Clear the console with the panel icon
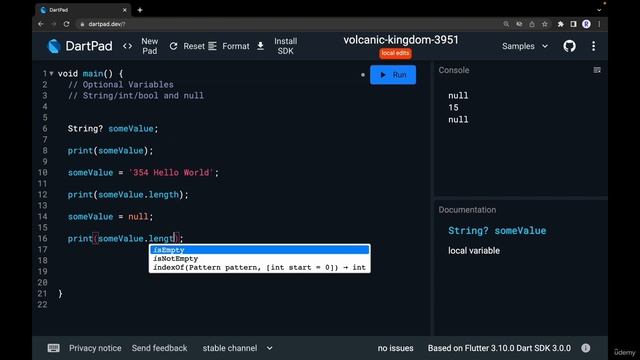Screen dimensions: 640x360 tap(597, 70)
